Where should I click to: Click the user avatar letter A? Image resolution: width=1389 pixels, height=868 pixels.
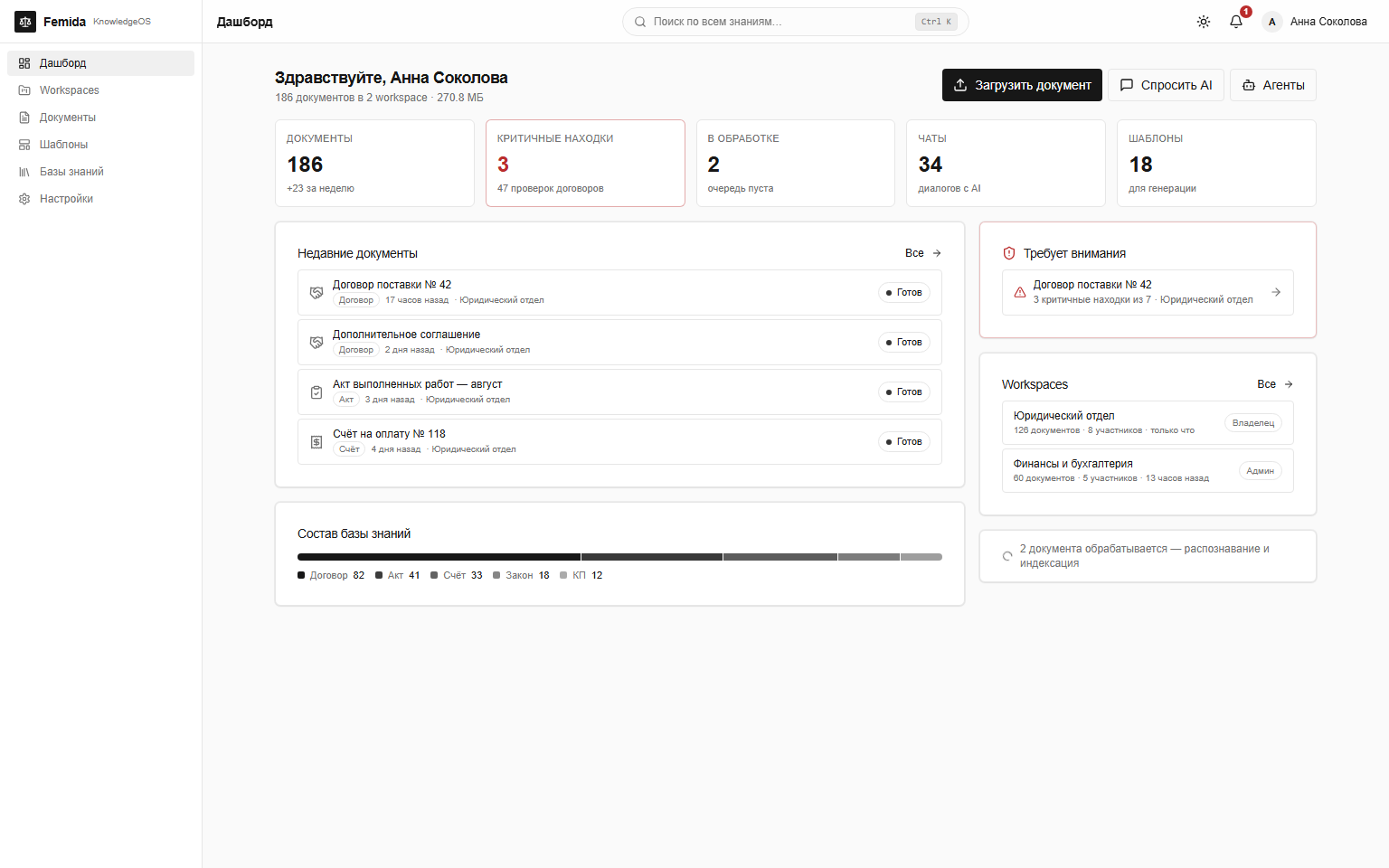(x=1272, y=22)
